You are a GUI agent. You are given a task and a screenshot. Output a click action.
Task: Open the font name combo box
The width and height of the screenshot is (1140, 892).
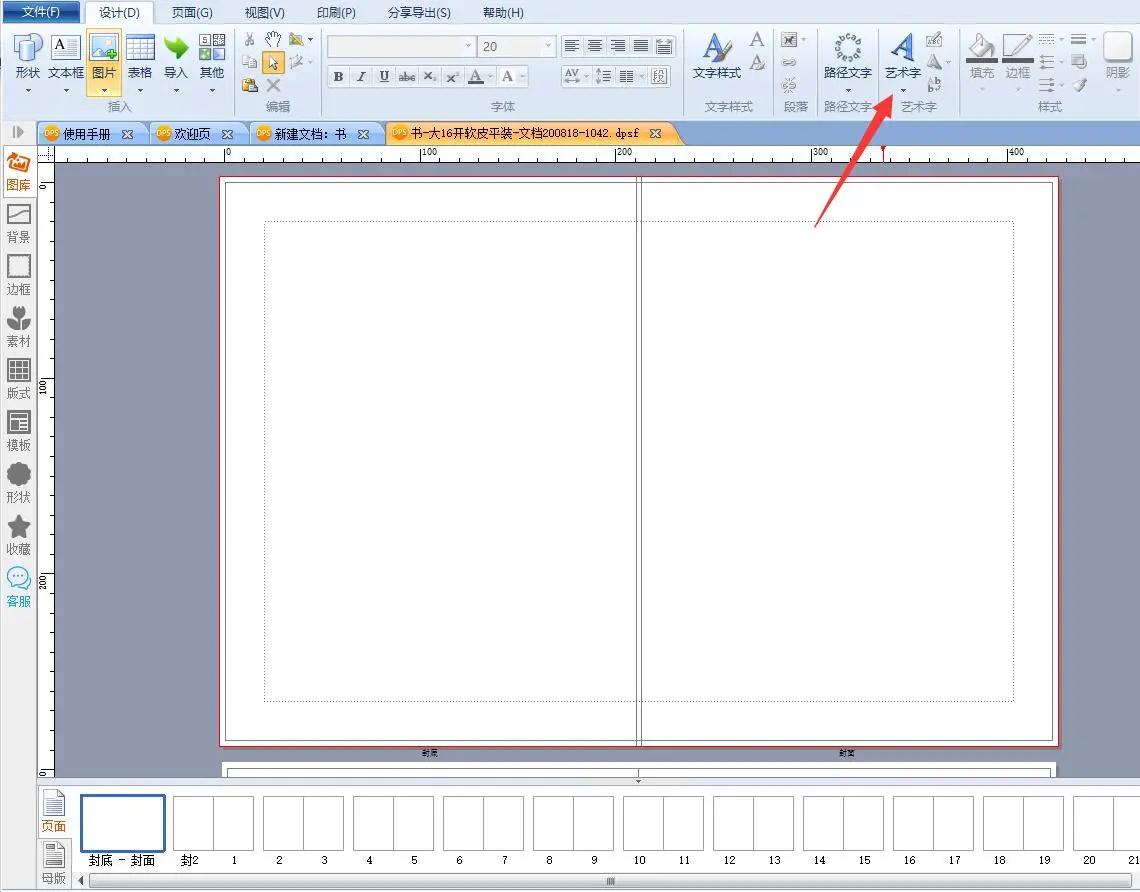coord(401,47)
